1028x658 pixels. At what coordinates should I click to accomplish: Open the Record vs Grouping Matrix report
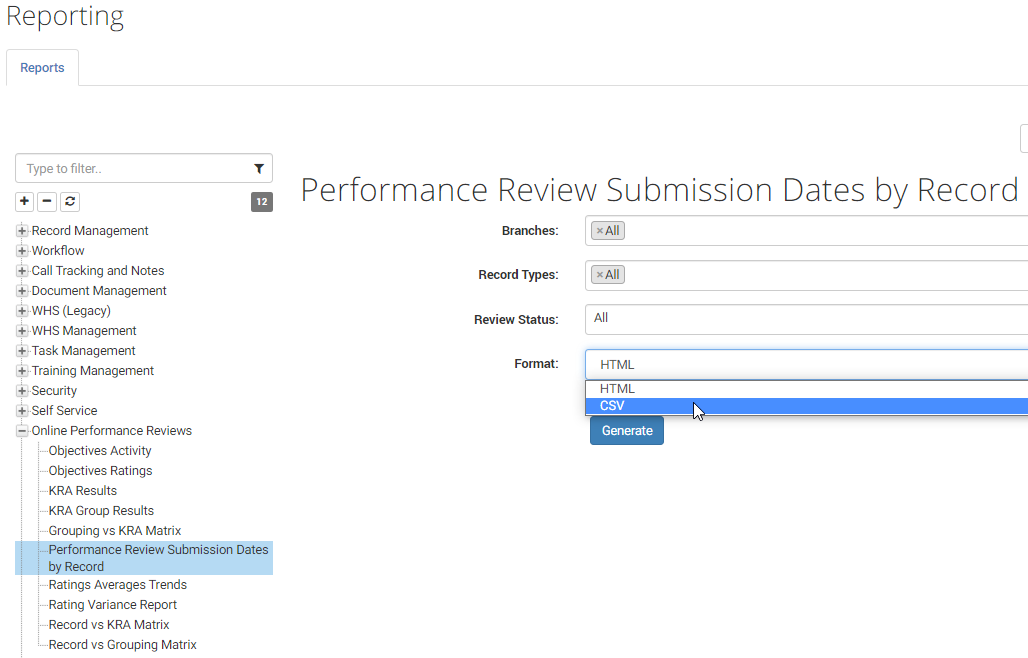tap(123, 644)
